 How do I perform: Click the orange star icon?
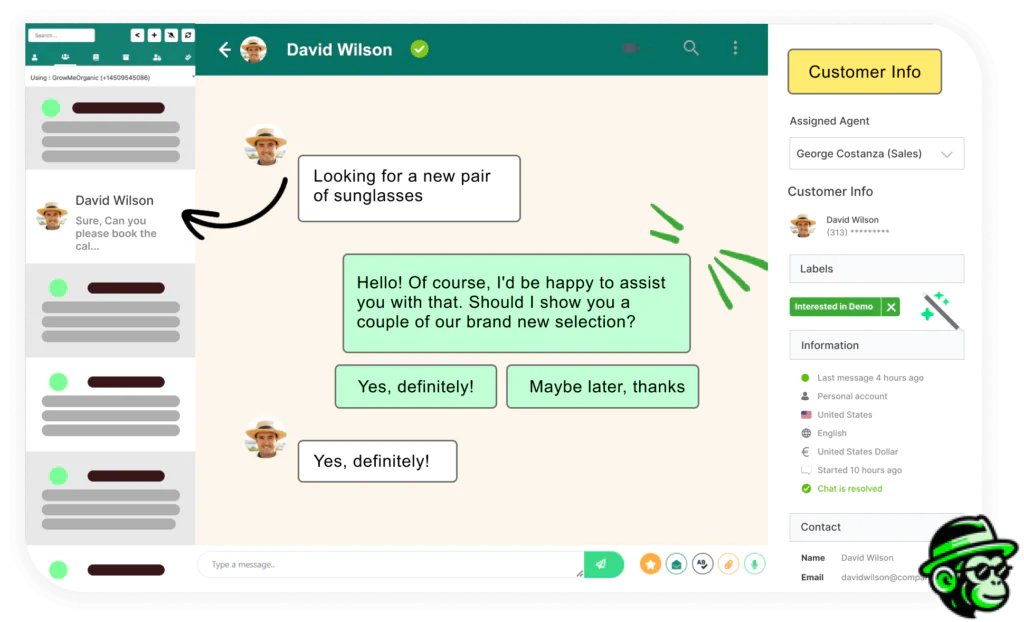[650, 564]
